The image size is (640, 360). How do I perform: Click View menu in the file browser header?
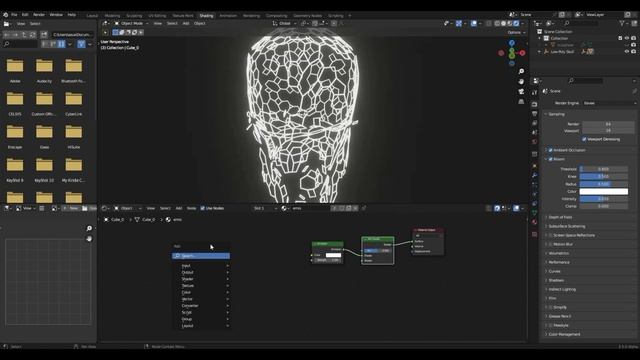click(21, 24)
